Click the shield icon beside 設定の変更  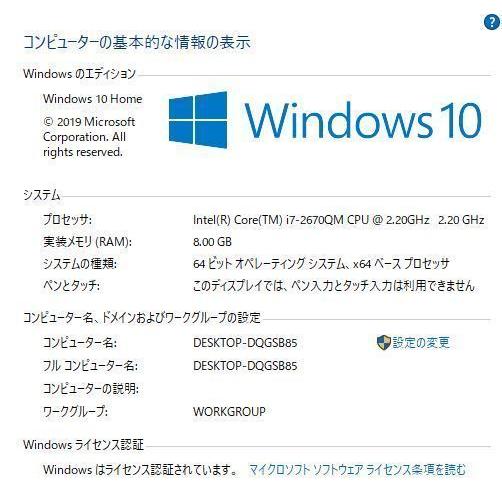click(383, 343)
